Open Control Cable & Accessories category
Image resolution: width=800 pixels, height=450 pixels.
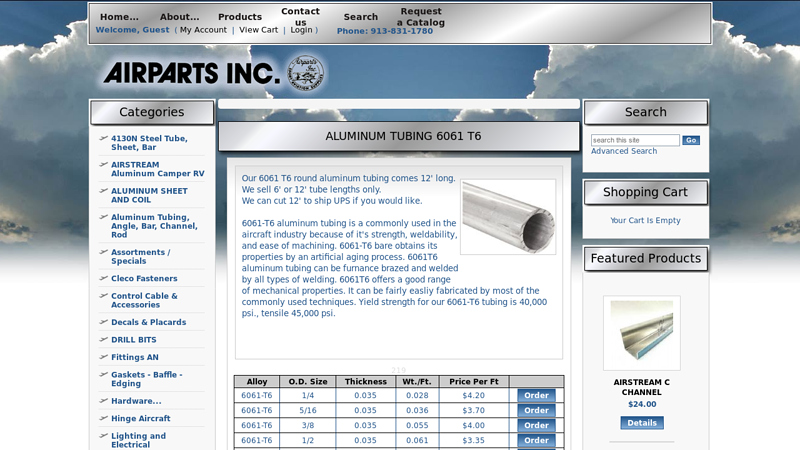[144, 301]
